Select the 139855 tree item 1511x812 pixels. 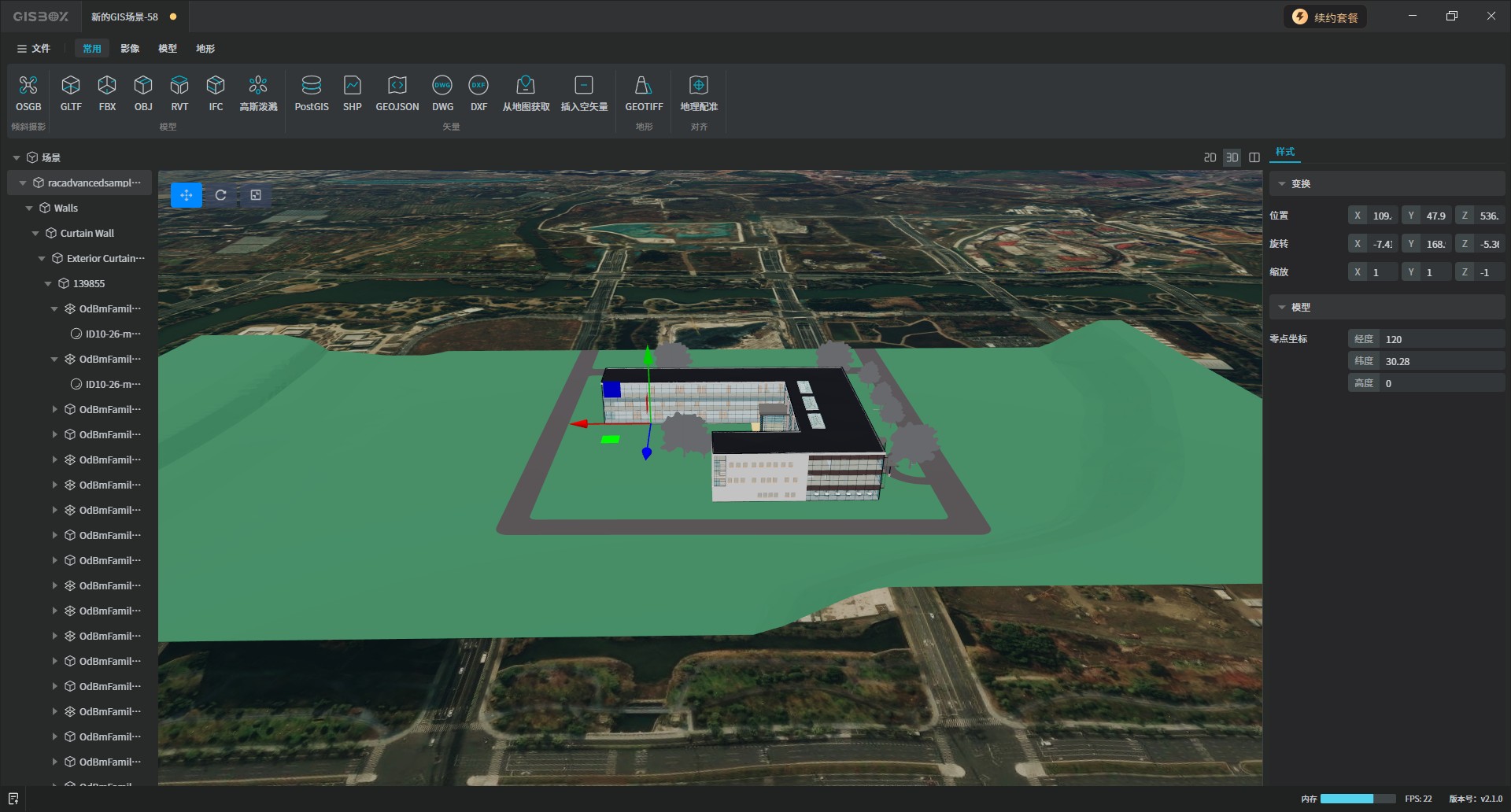(x=88, y=284)
